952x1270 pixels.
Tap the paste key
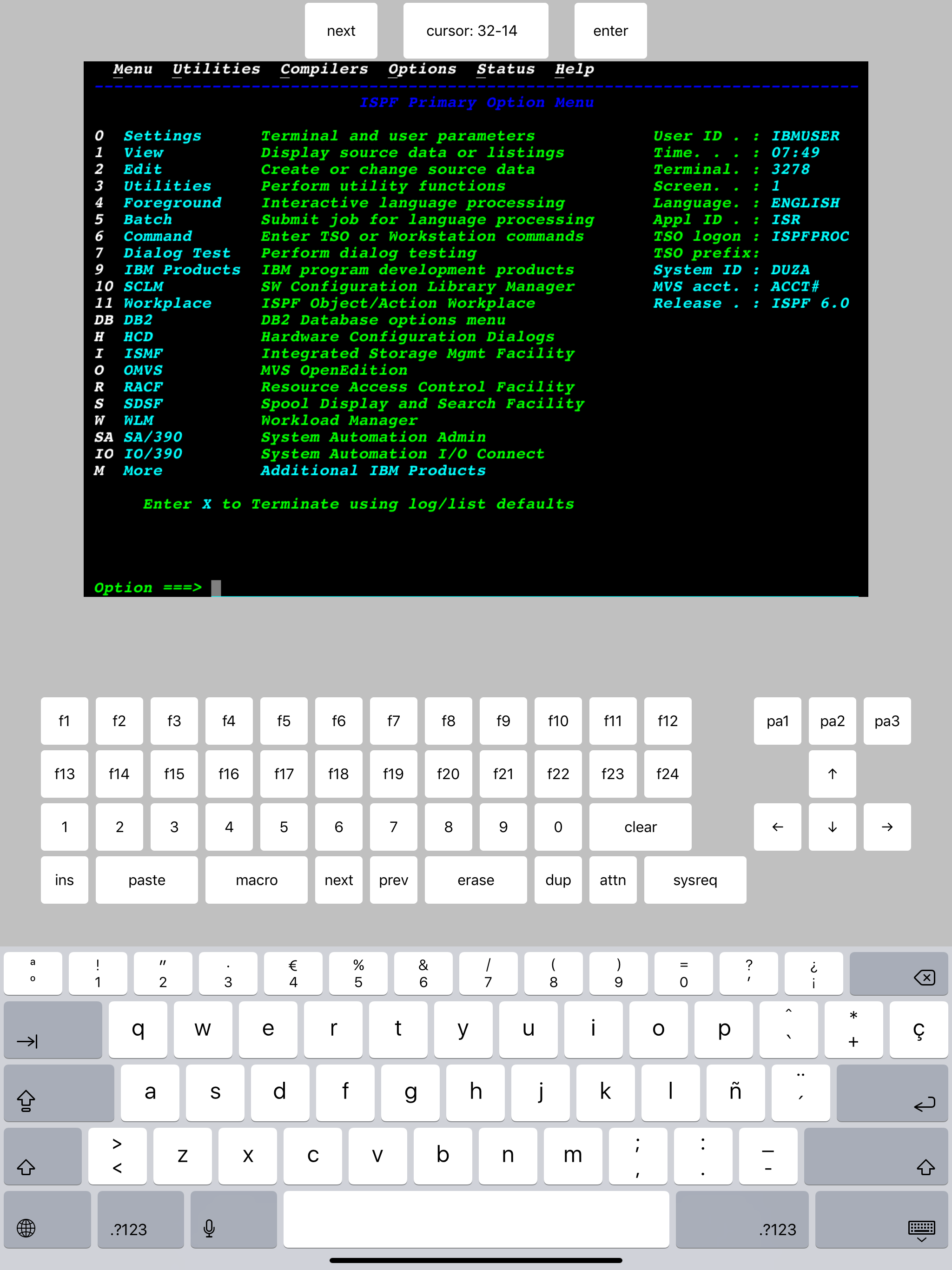[146, 880]
